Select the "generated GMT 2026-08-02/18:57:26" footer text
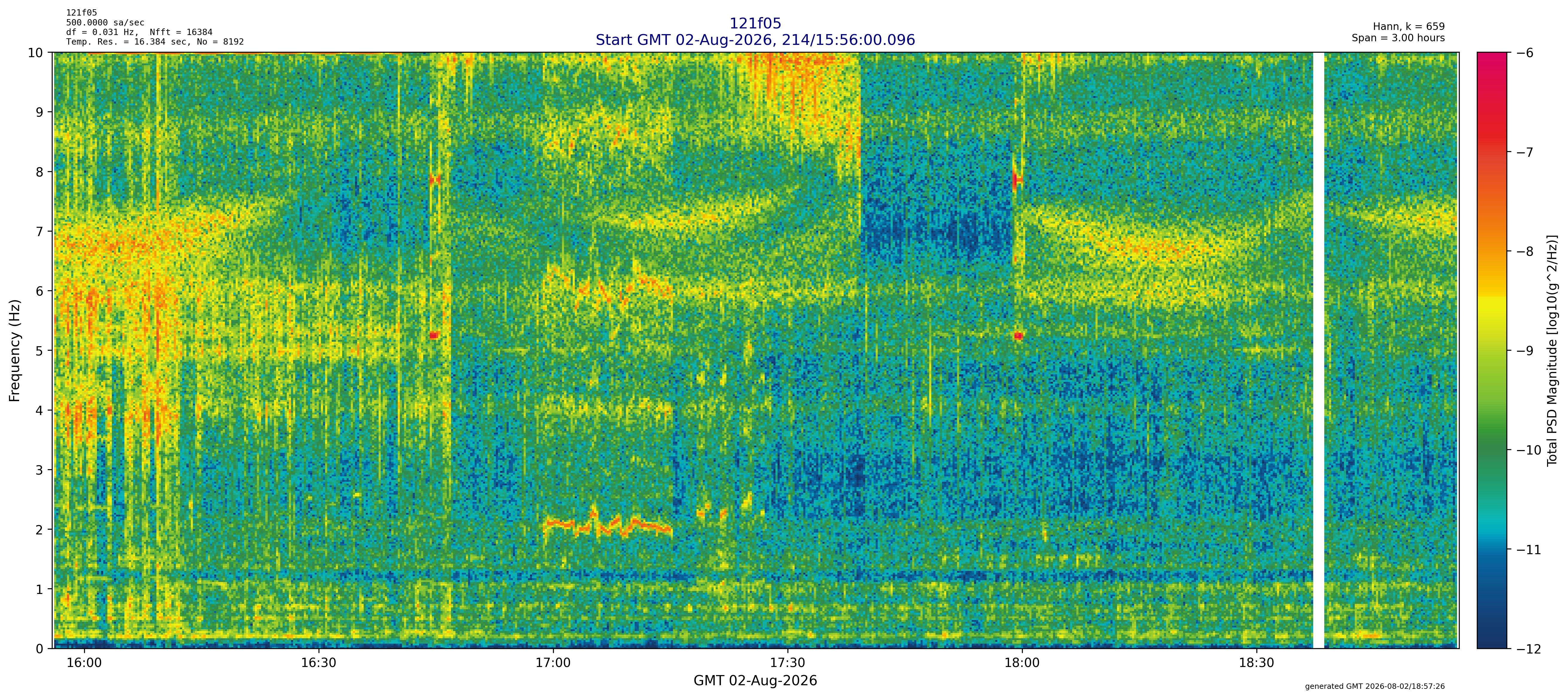Screen dimensions: 1568x699 pyautogui.click(x=1375, y=686)
